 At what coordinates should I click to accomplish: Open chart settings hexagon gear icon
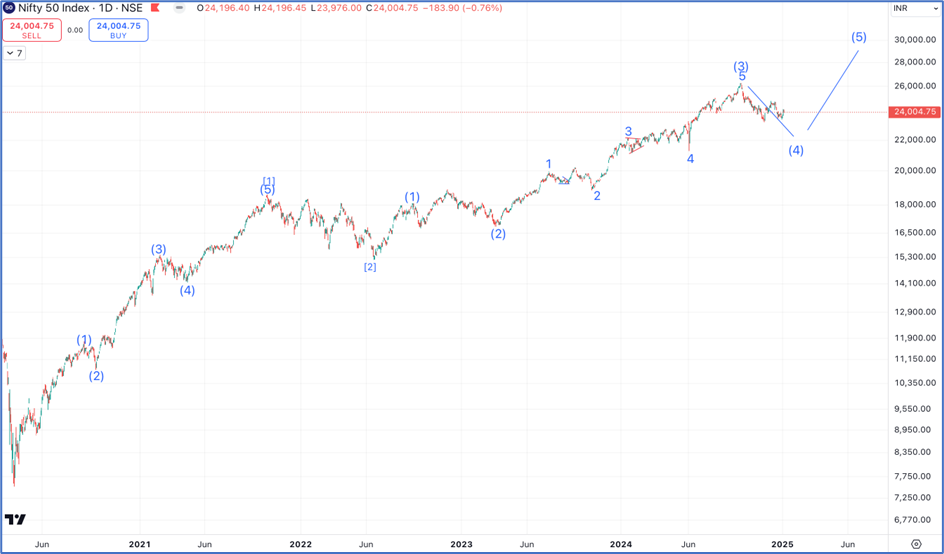[916, 544]
